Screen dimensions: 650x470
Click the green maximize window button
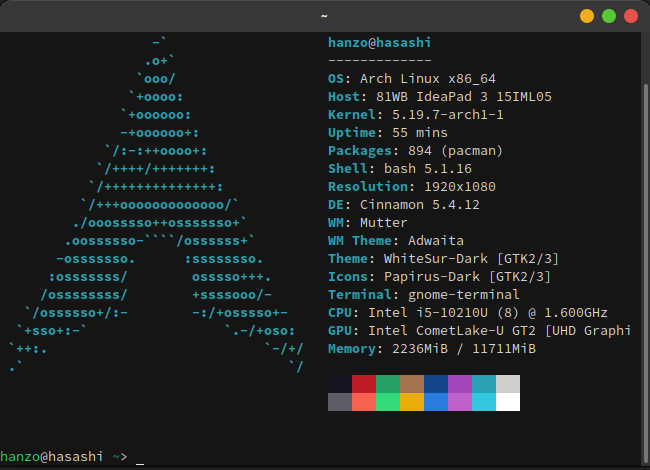click(609, 16)
